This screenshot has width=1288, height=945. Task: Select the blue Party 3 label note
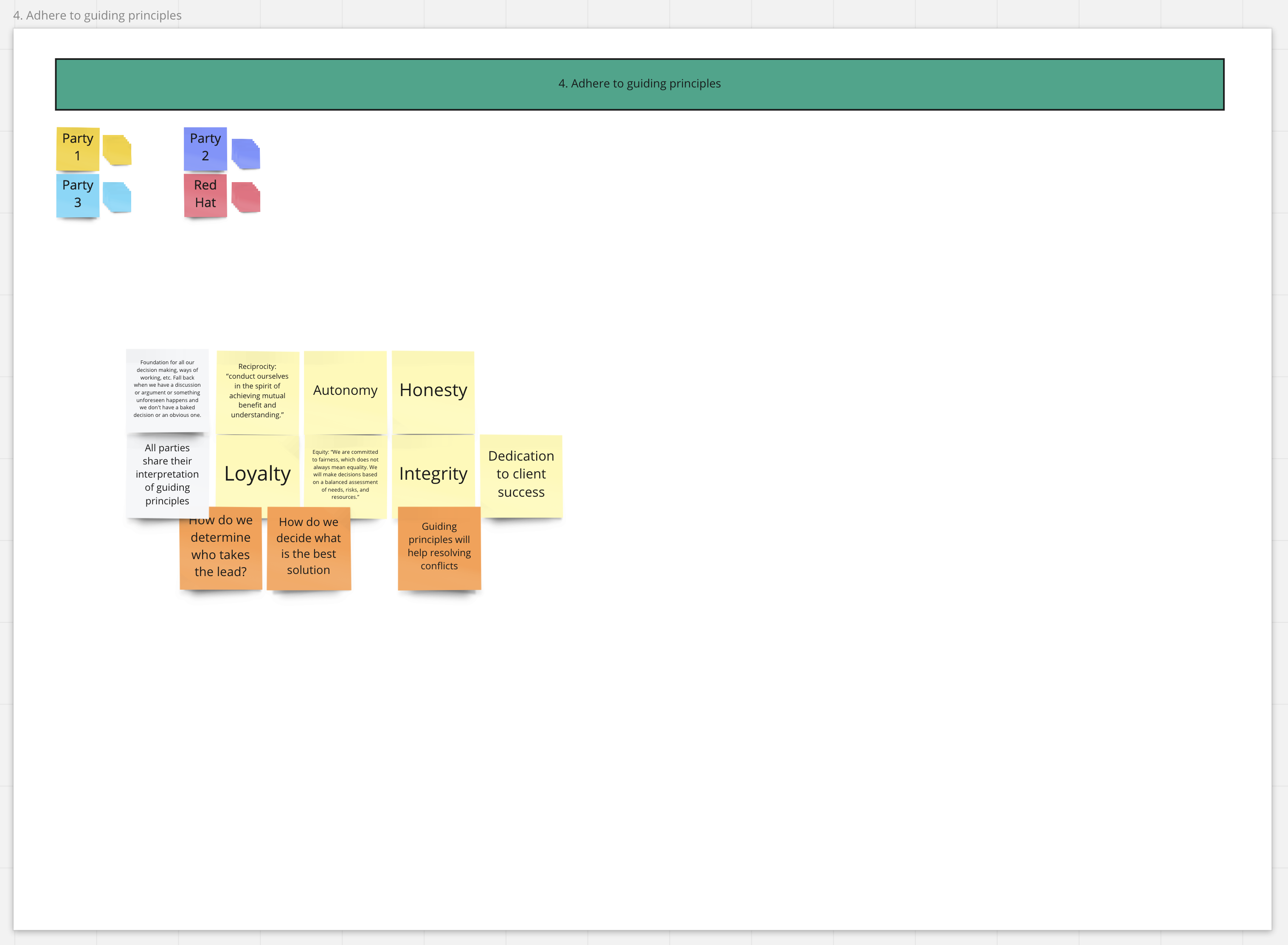78,195
